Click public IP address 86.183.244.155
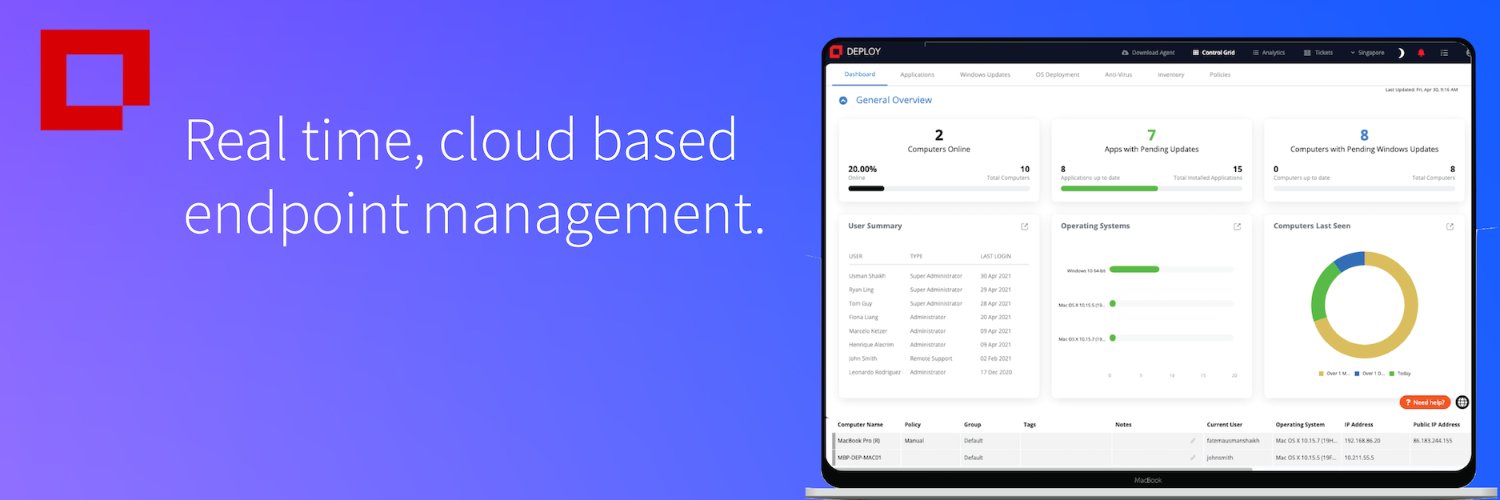The width and height of the screenshot is (1500, 500). pyautogui.click(x=1434, y=441)
